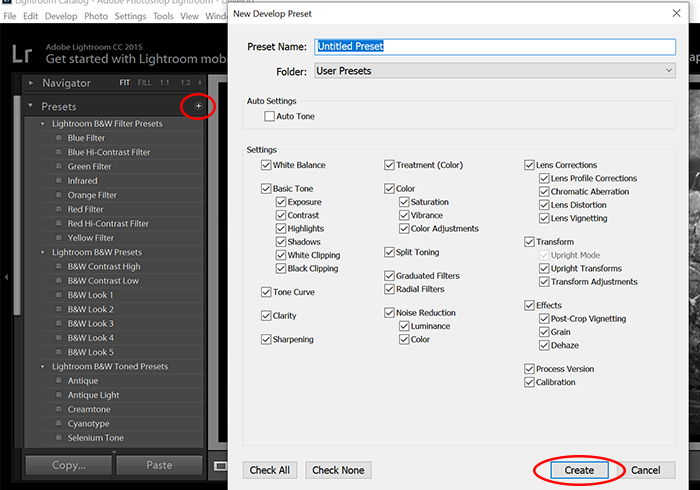Click the Check None button
Image resolution: width=700 pixels, height=490 pixels.
point(338,470)
